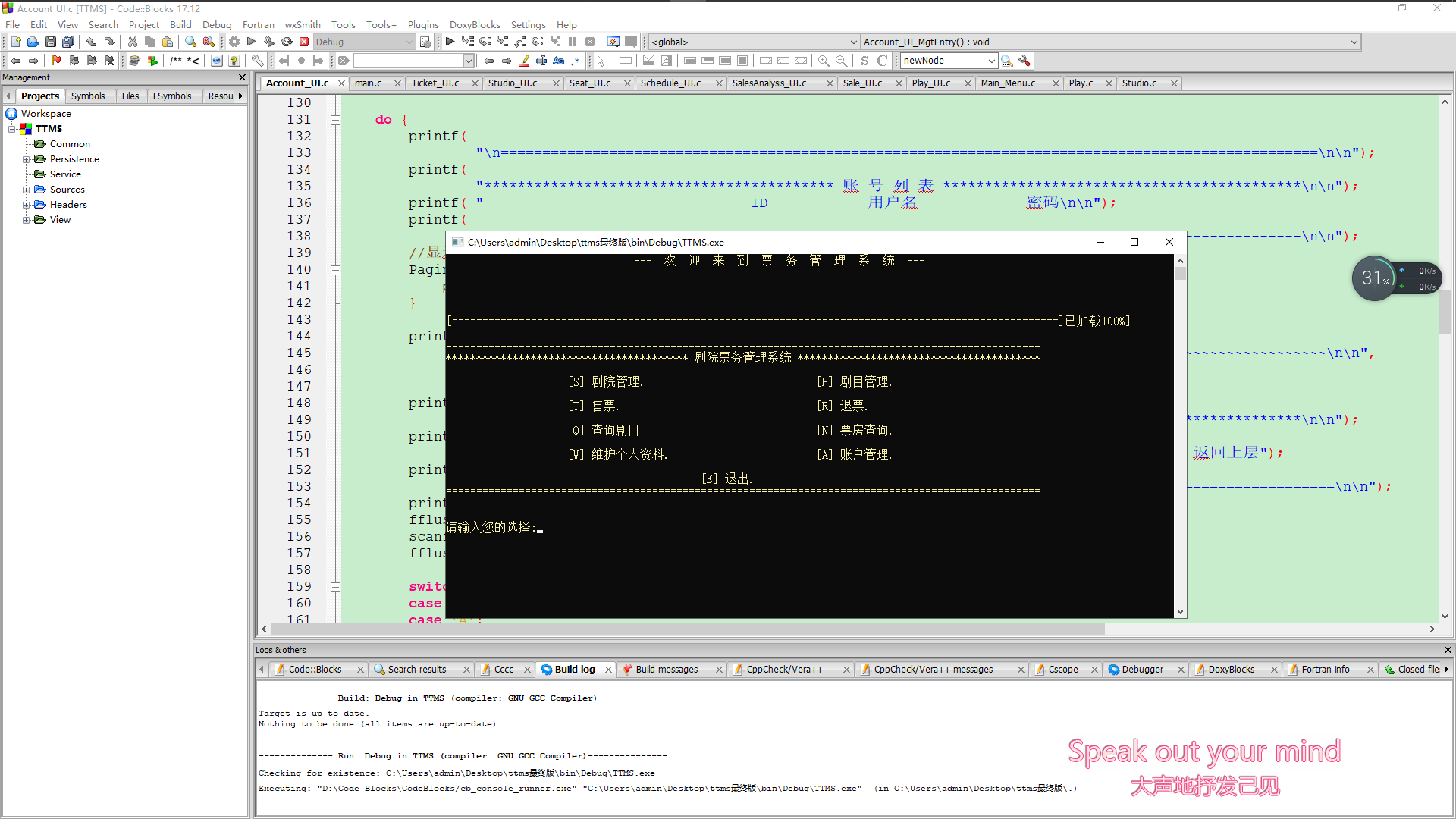The height and width of the screenshot is (819, 1456).
Task: Switch to the Ticket_UI.c editor tab
Action: (x=435, y=83)
